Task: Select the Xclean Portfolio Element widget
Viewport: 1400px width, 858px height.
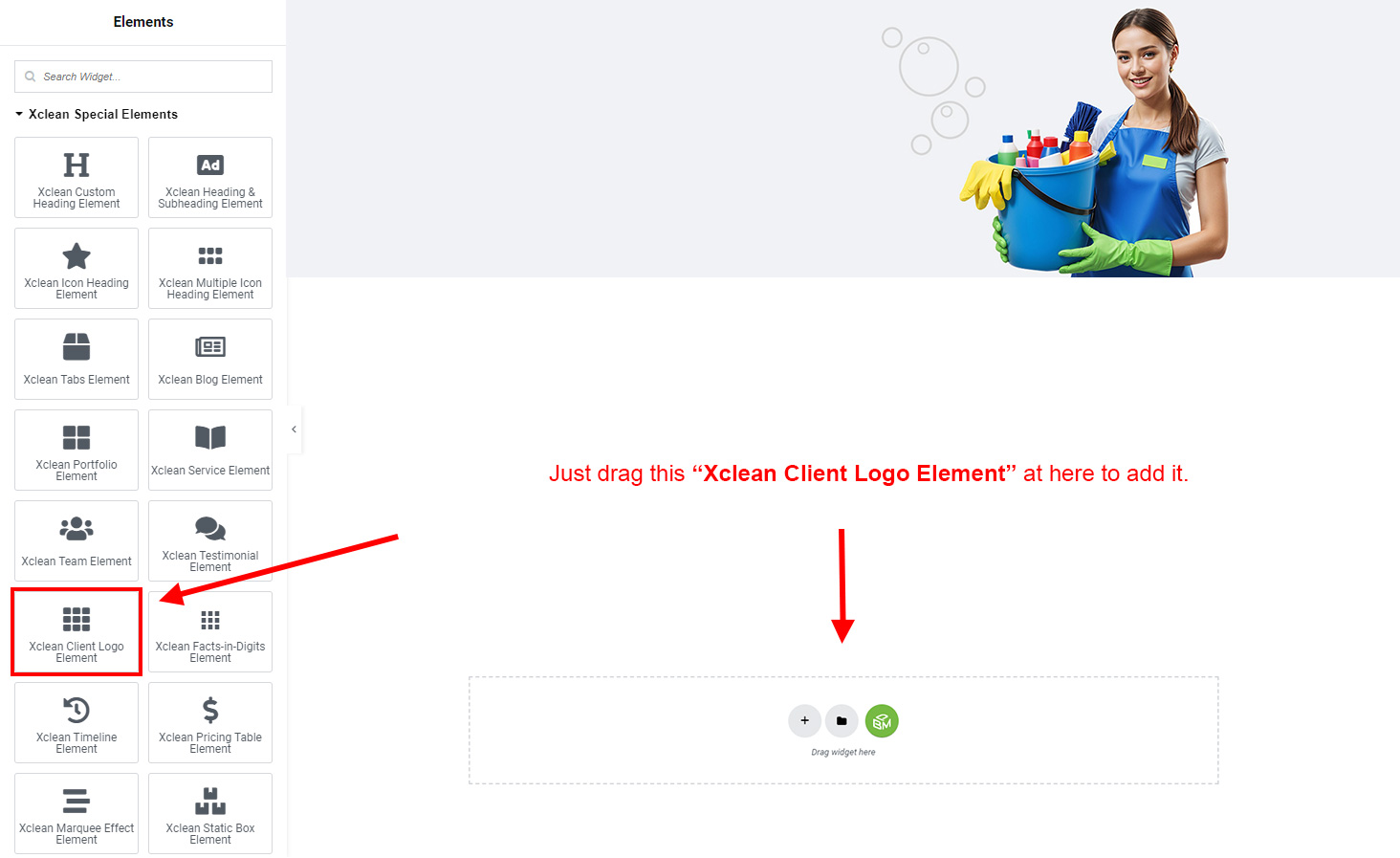Action: (x=77, y=450)
